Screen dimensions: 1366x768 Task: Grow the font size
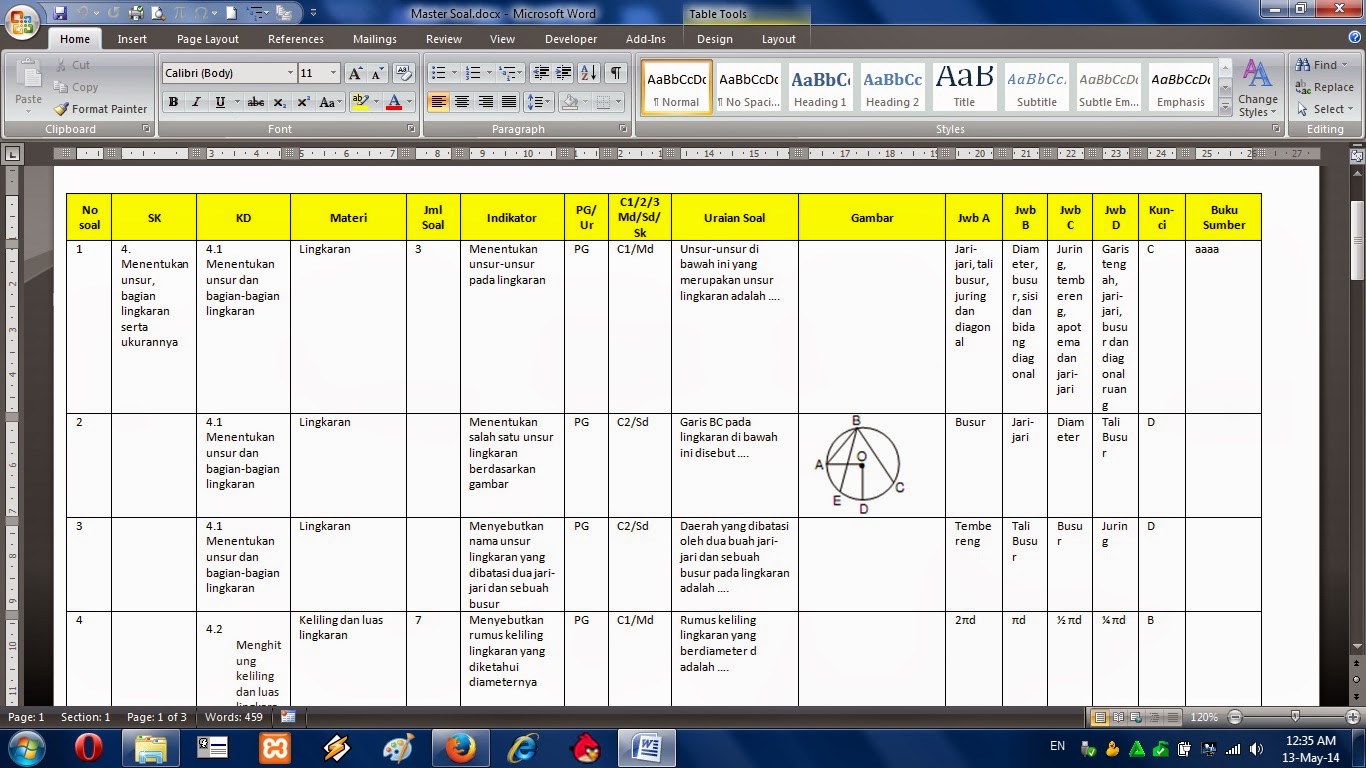[x=355, y=73]
